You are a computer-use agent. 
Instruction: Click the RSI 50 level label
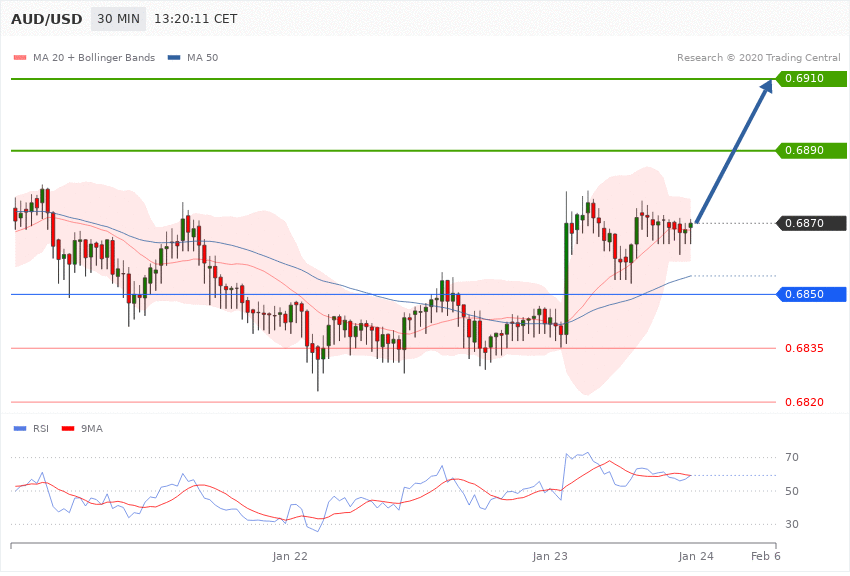[792, 491]
